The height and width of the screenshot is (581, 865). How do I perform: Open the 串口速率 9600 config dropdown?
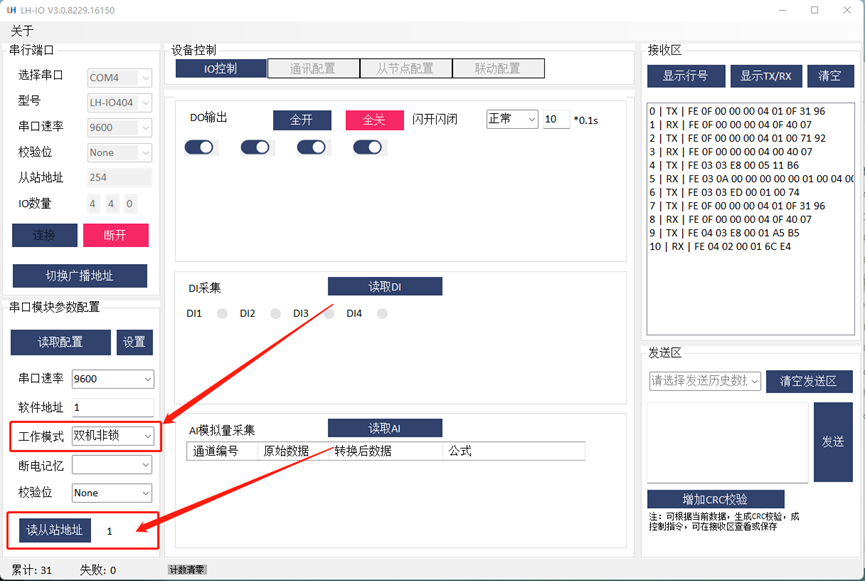112,379
